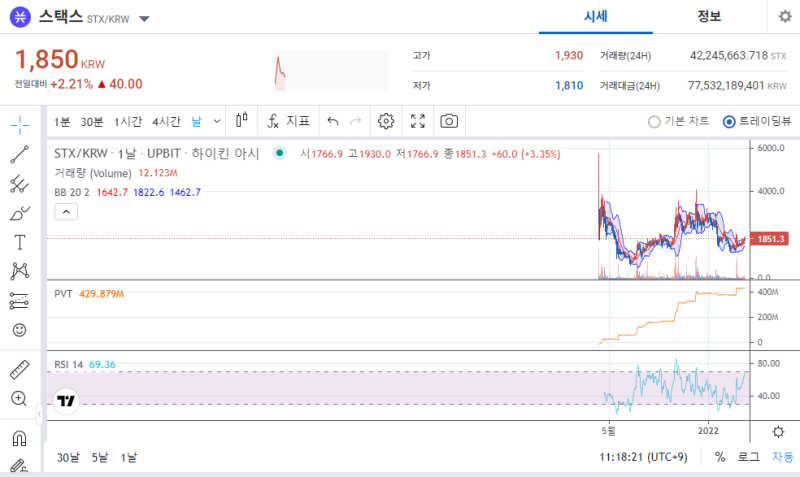Viewport: 800px width, 477px height.
Task: Toggle 자동 auto scale
Action: coord(782,457)
